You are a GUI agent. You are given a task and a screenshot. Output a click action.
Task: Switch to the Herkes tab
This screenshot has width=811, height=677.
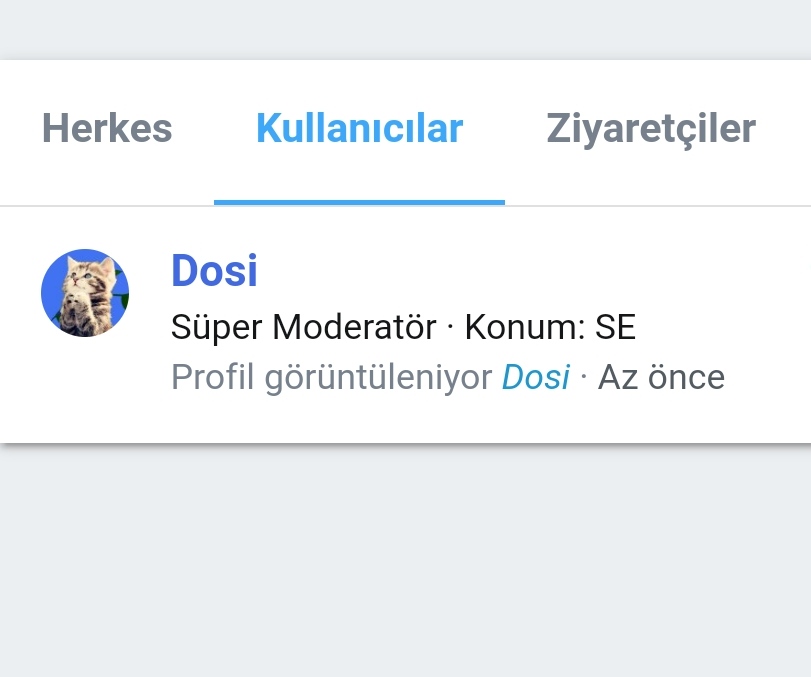(x=107, y=129)
